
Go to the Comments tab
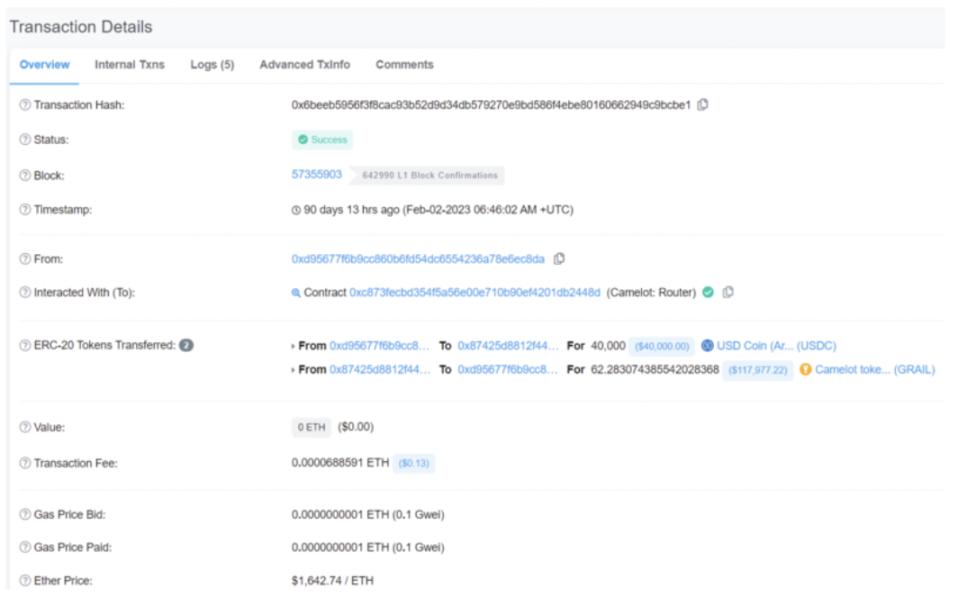coord(404,65)
